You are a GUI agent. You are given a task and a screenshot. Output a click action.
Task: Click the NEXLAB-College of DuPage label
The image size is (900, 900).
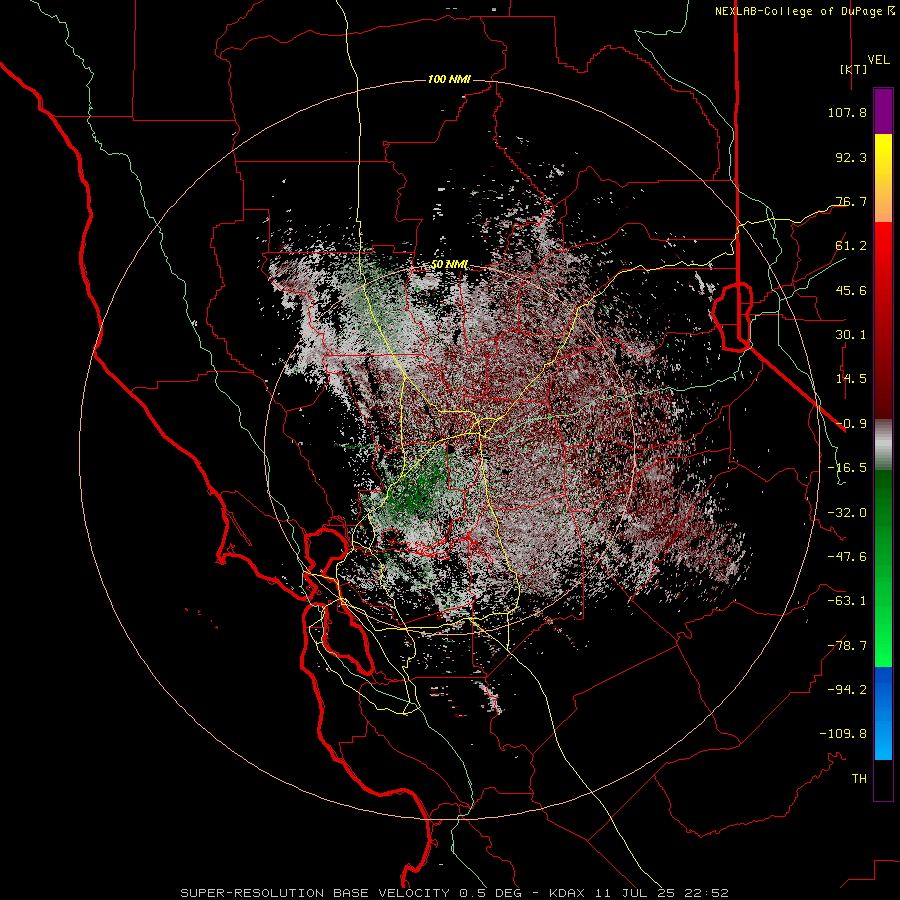pos(798,11)
